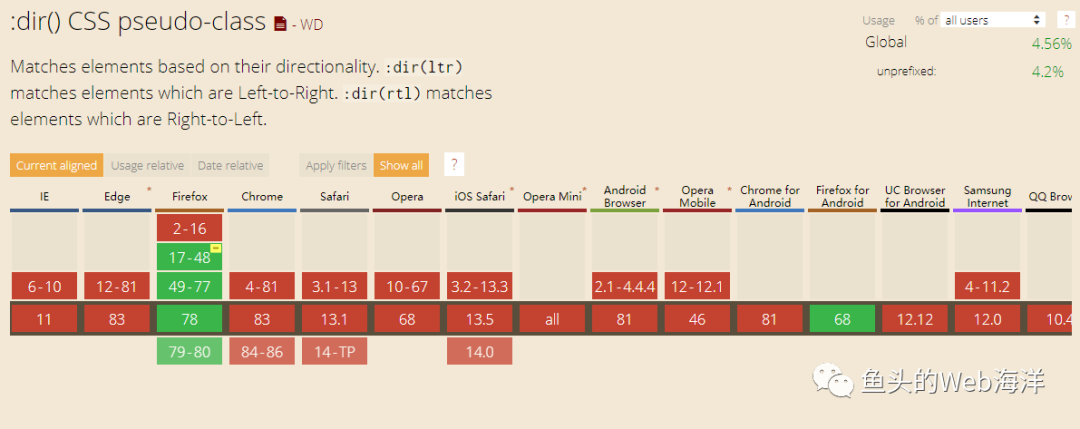Click the current Opera 68 cell
The width and height of the screenshot is (1080, 429).
click(x=407, y=319)
